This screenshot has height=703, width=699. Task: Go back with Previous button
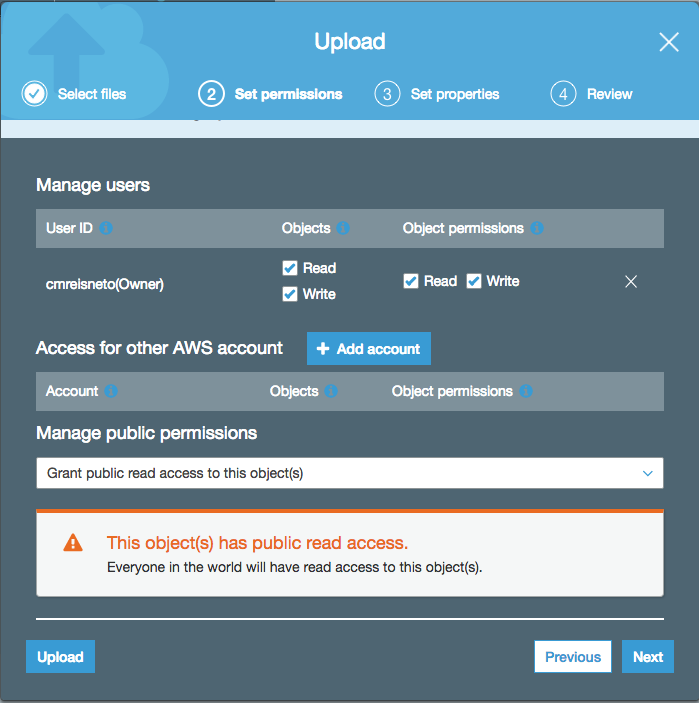tap(573, 656)
